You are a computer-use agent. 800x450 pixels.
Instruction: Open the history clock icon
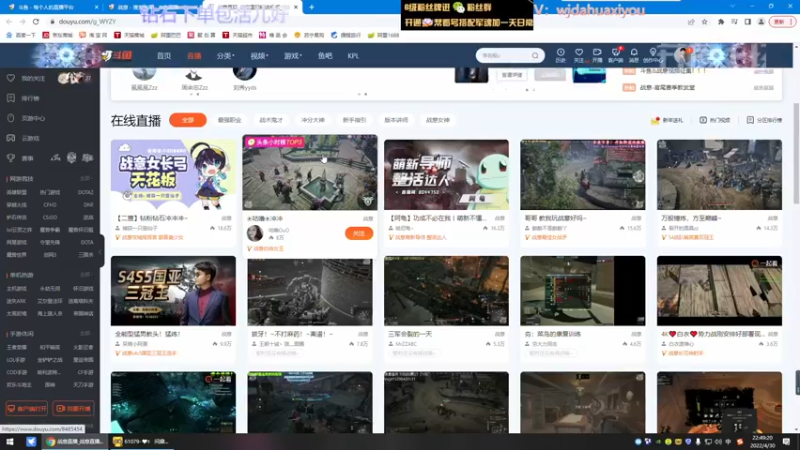coord(560,55)
